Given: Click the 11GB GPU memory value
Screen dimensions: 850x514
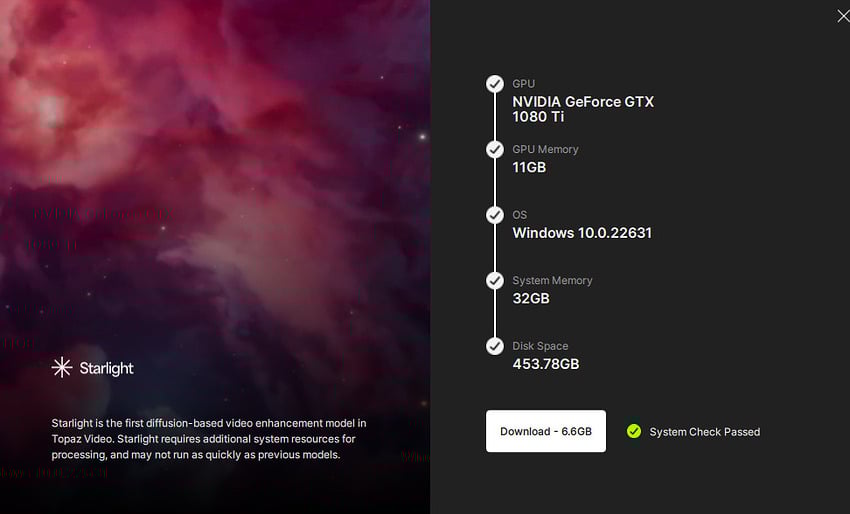Looking at the screenshot, I should pos(529,168).
